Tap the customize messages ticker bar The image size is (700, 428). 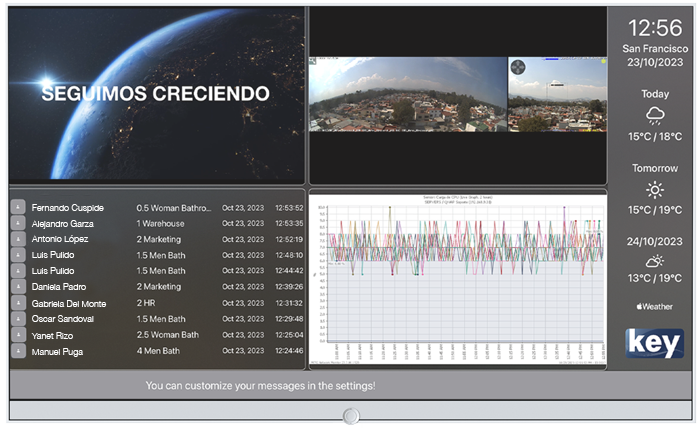click(260, 385)
